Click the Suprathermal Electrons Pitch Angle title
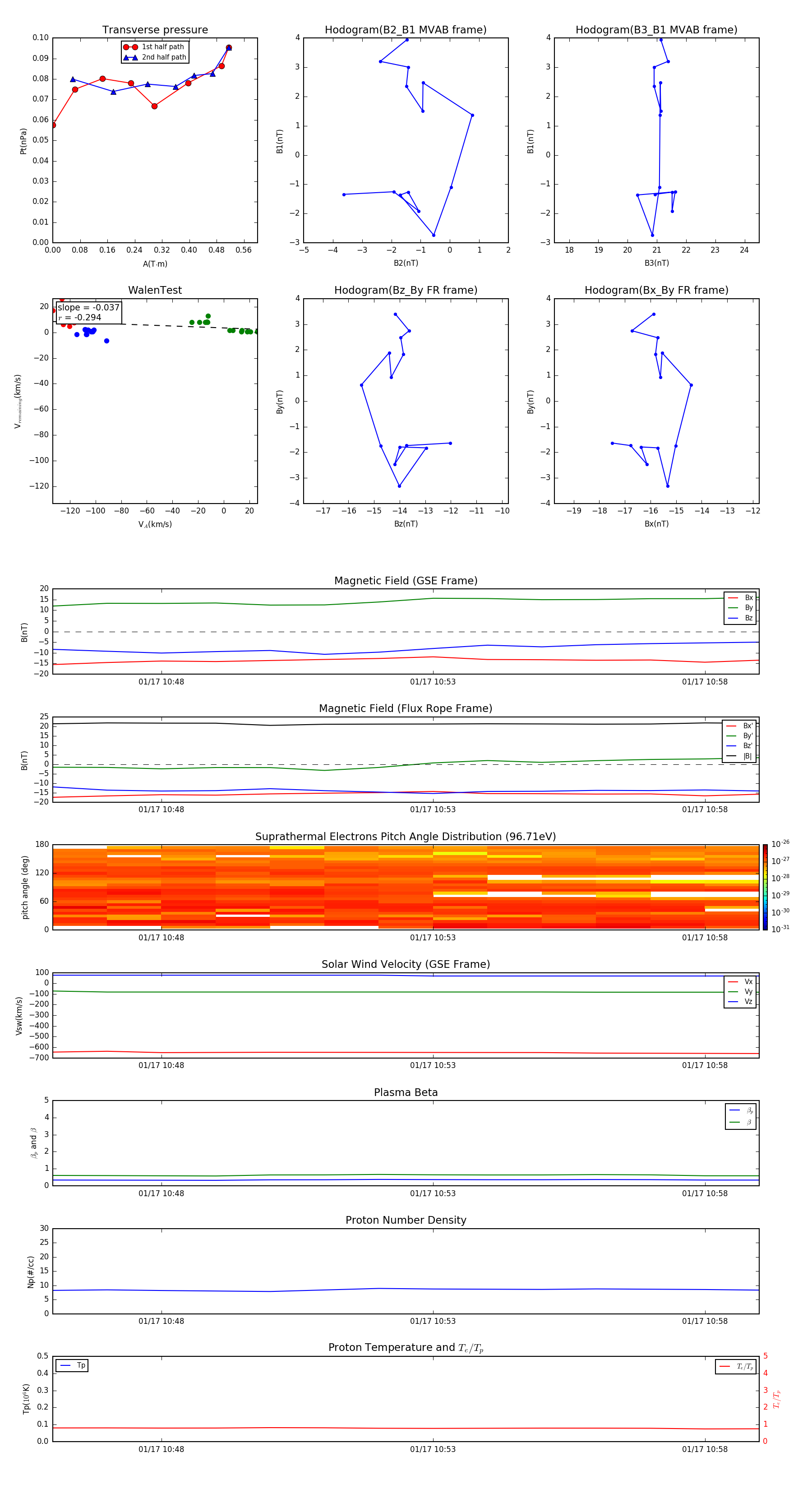 pos(406,837)
